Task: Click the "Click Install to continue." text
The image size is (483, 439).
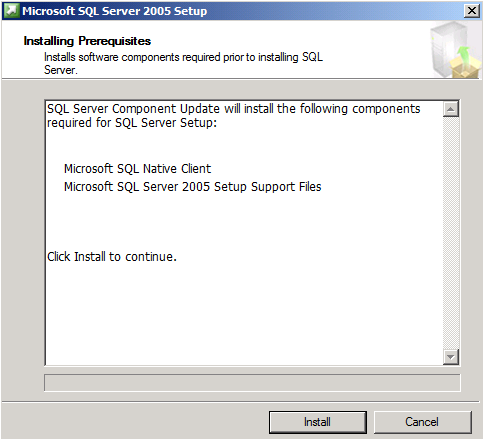Action: point(112,257)
